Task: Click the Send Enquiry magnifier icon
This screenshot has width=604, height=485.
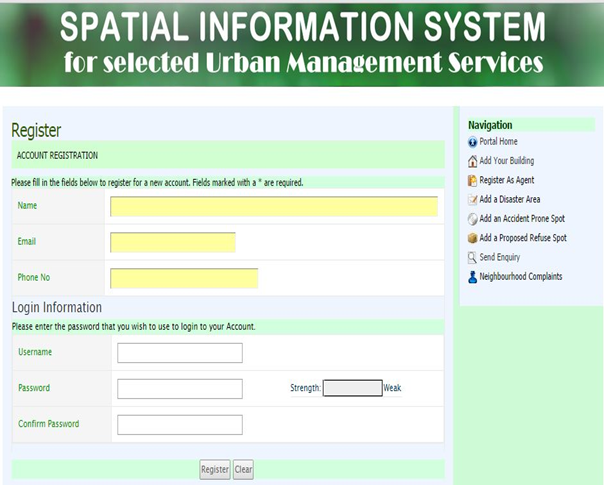Action: click(472, 257)
